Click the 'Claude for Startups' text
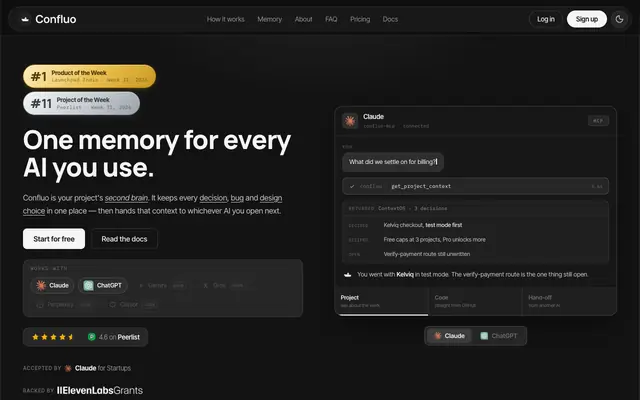Image resolution: width=640 pixels, height=400 pixels. [103, 368]
